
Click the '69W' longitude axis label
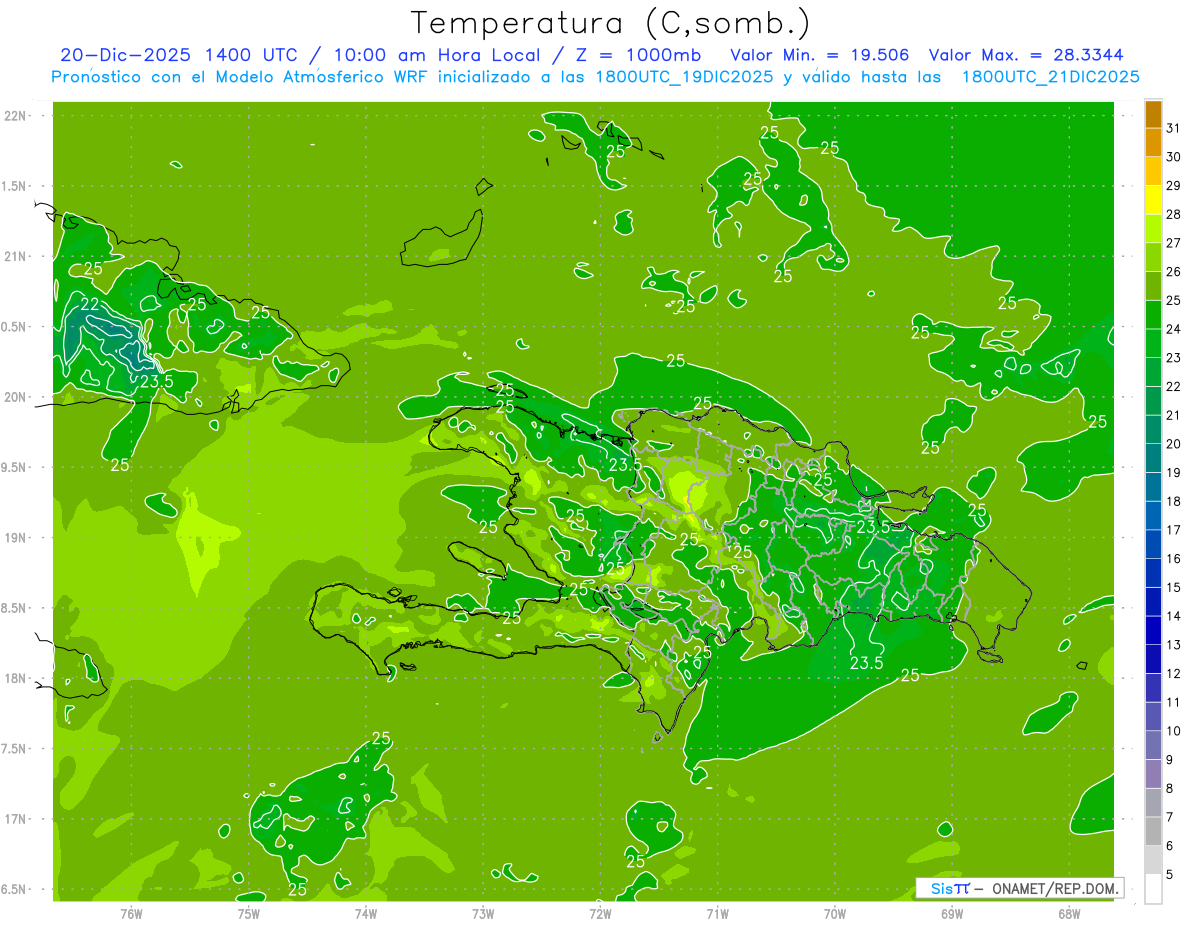click(952, 914)
